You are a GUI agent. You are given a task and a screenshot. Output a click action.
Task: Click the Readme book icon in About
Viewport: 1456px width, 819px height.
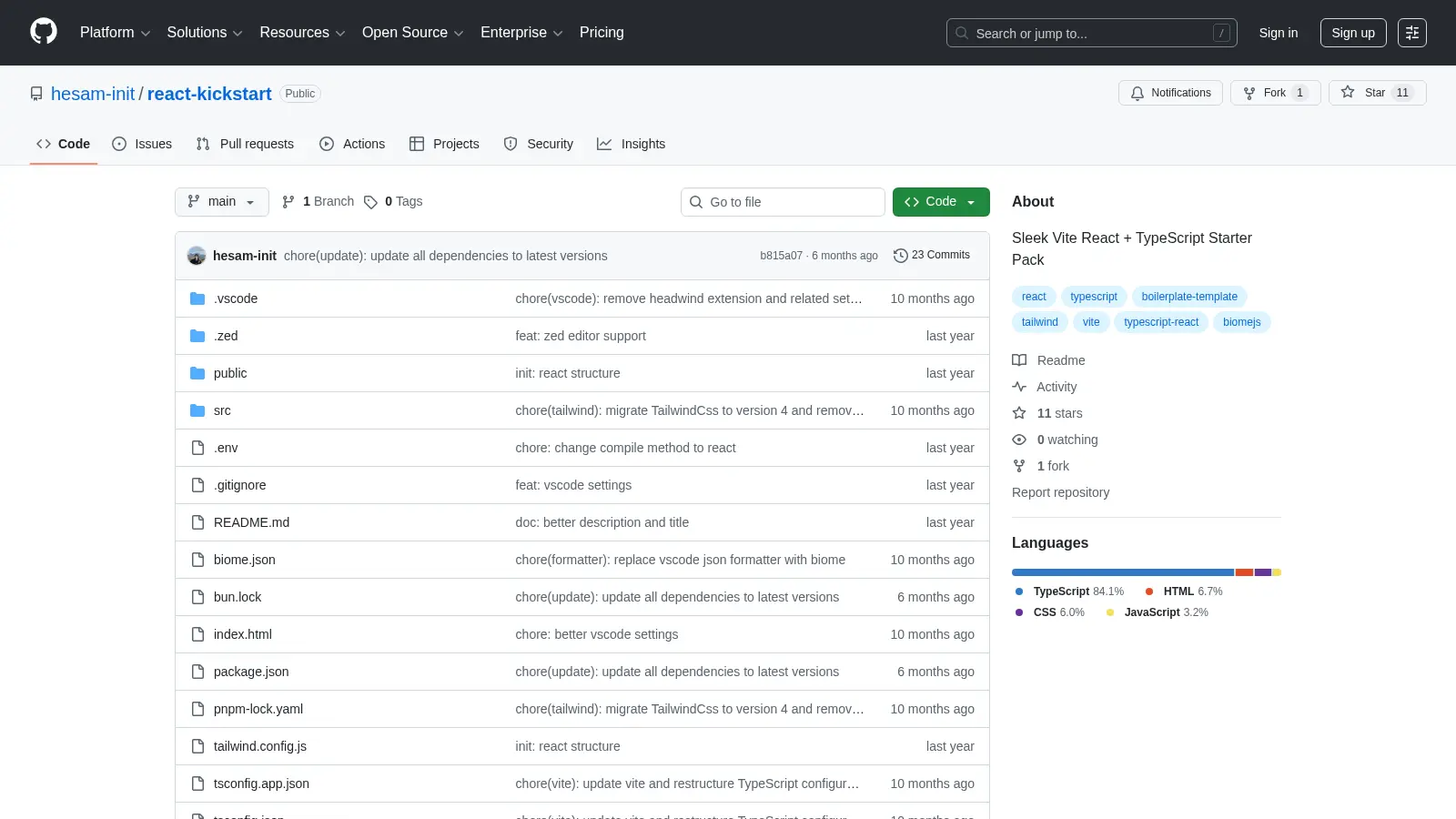(x=1019, y=360)
